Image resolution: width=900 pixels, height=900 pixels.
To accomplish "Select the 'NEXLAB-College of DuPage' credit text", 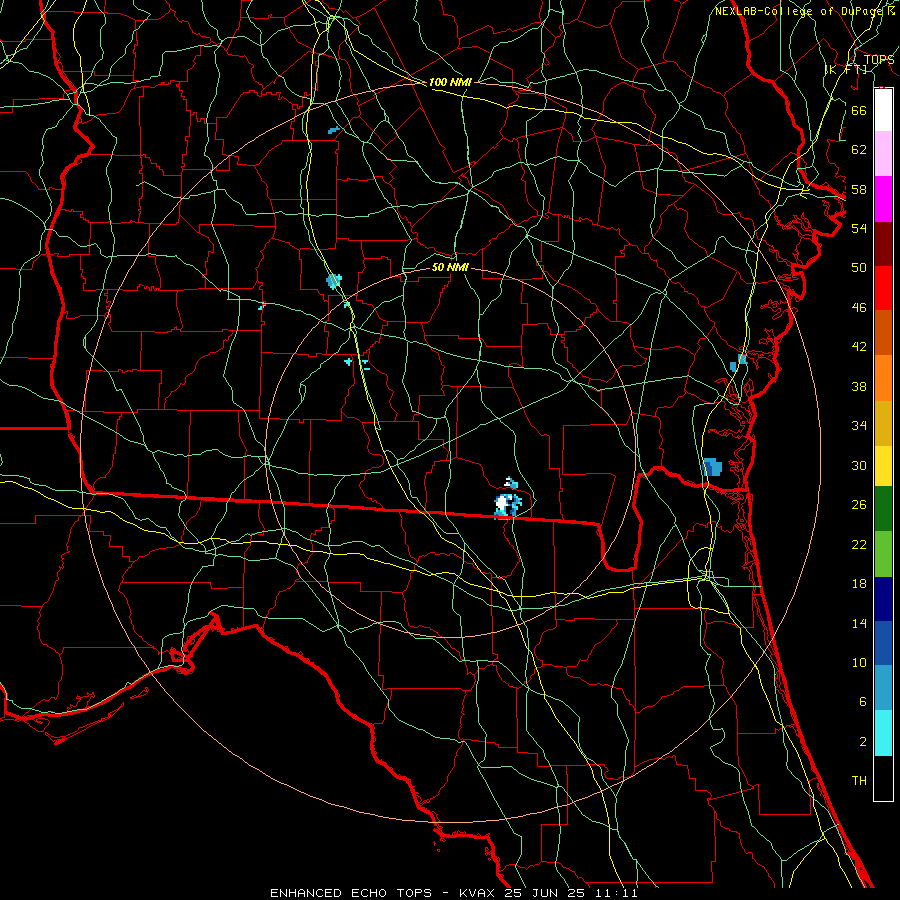I will pos(801,11).
